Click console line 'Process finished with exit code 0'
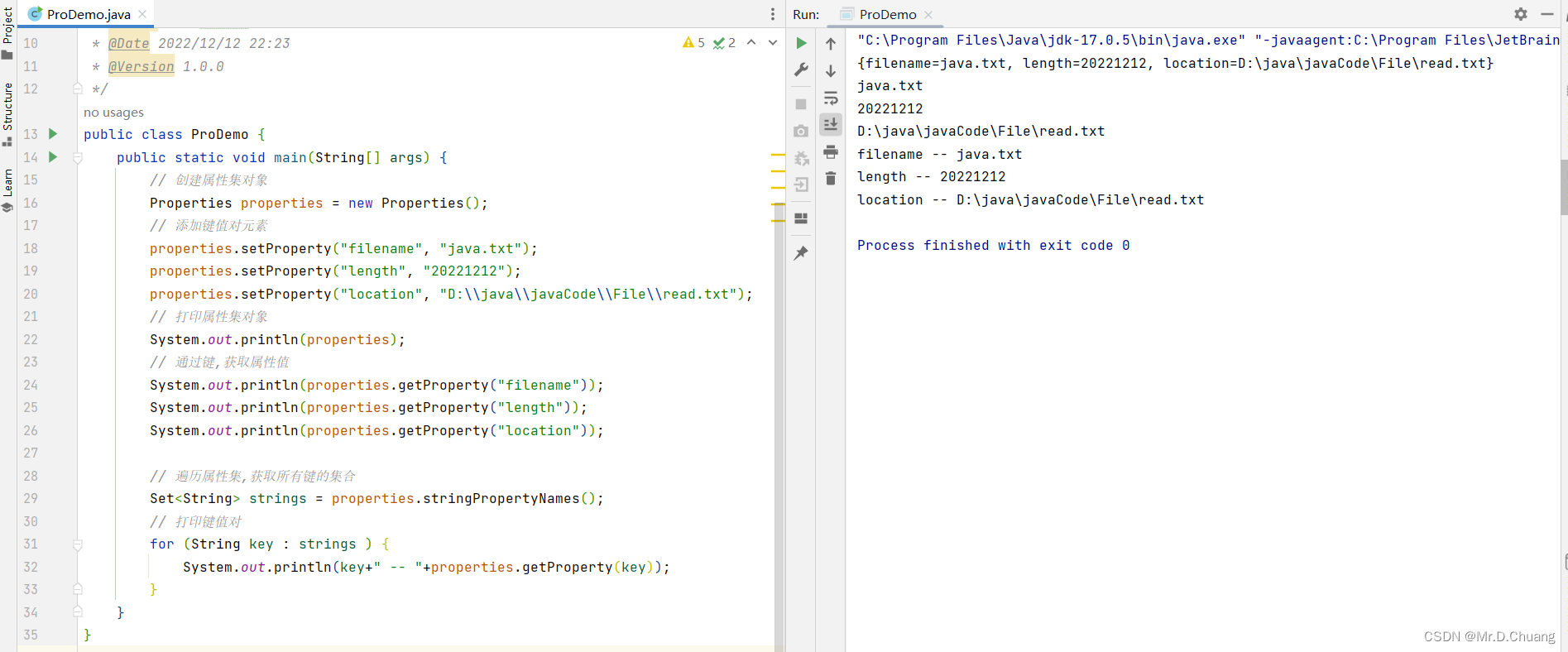This screenshot has height=652, width=1568. 993,245
